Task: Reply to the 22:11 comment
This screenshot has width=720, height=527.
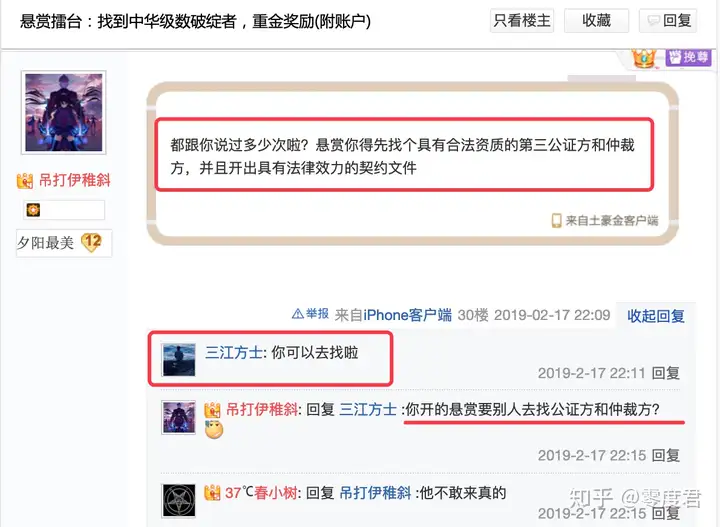Action: (666, 373)
